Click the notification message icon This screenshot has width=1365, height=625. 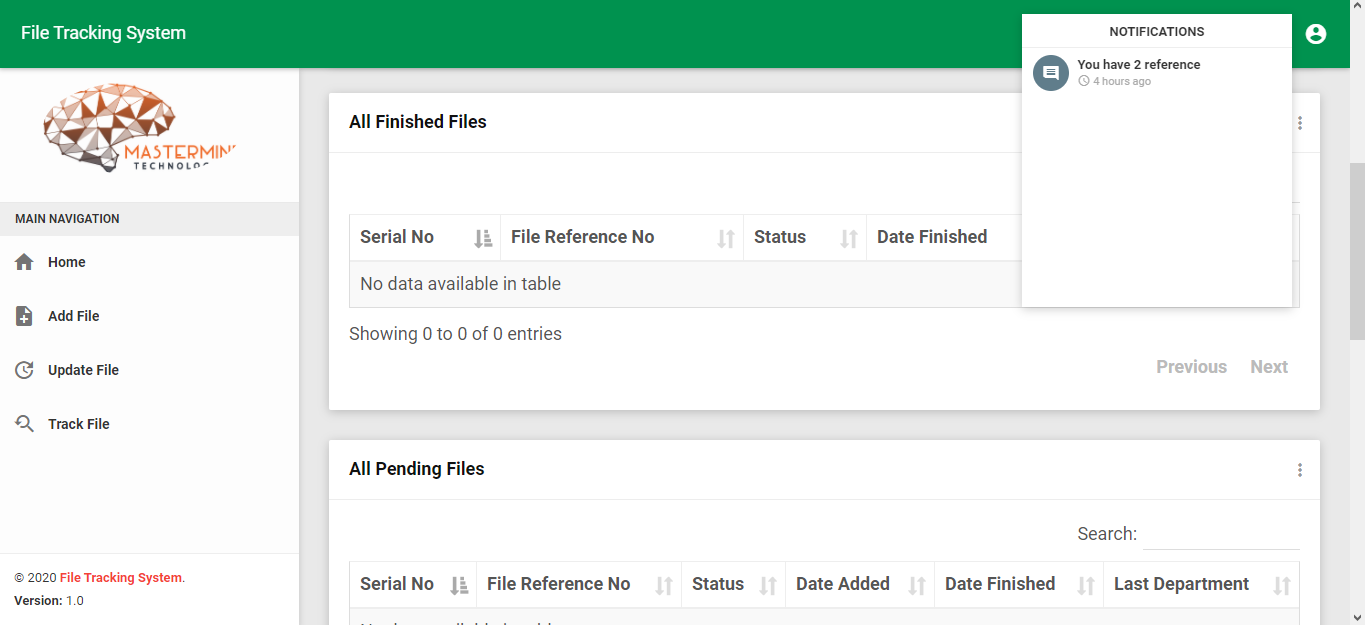(x=1051, y=73)
